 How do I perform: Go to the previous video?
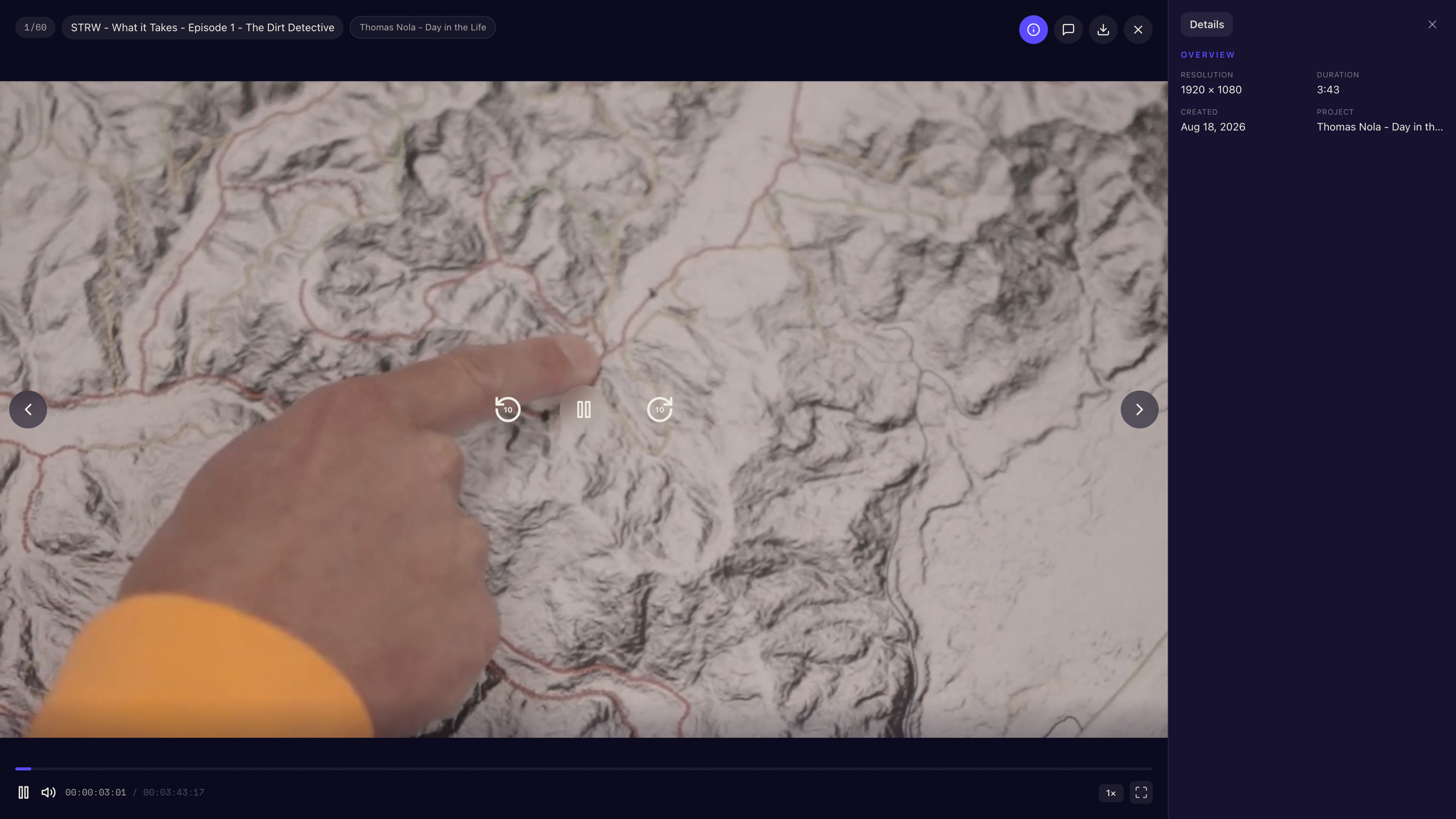point(28,409)
